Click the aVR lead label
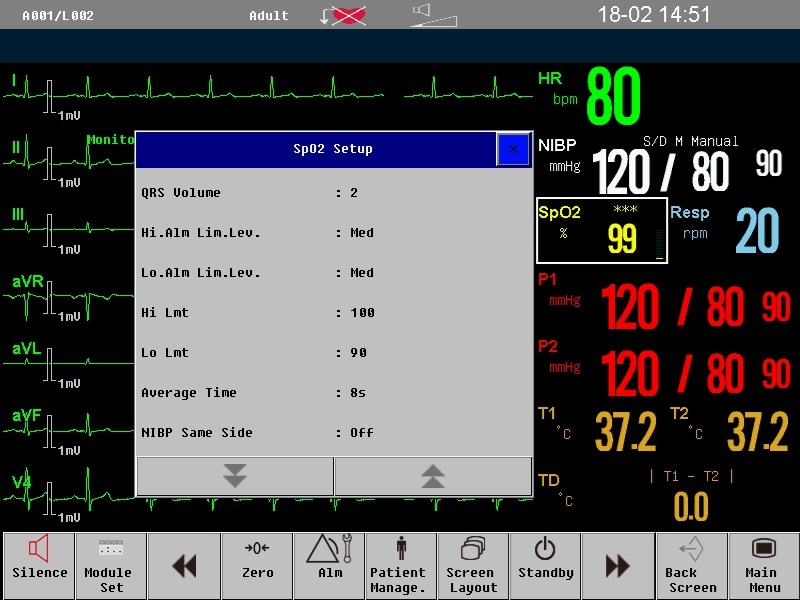The width and height of the screenshot is (800, 600). [x=28, y=282]
